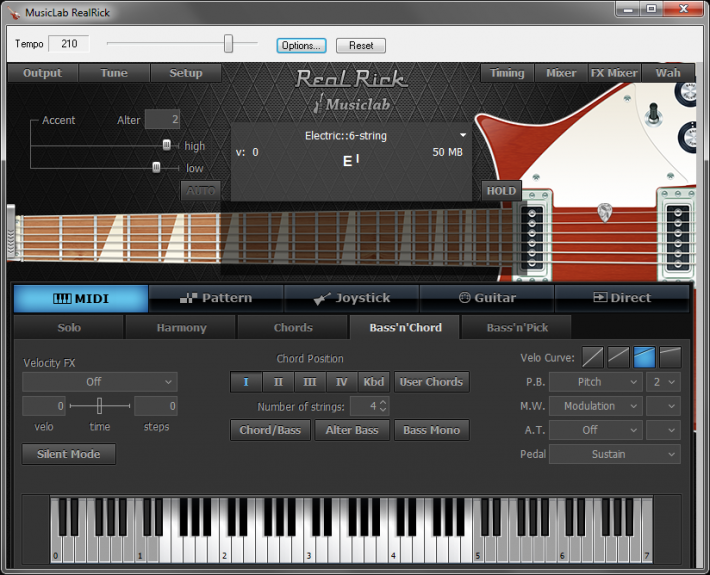Enable Silent Mode
The width and height of the screenshot is (710, 575).
coord(68,454)
